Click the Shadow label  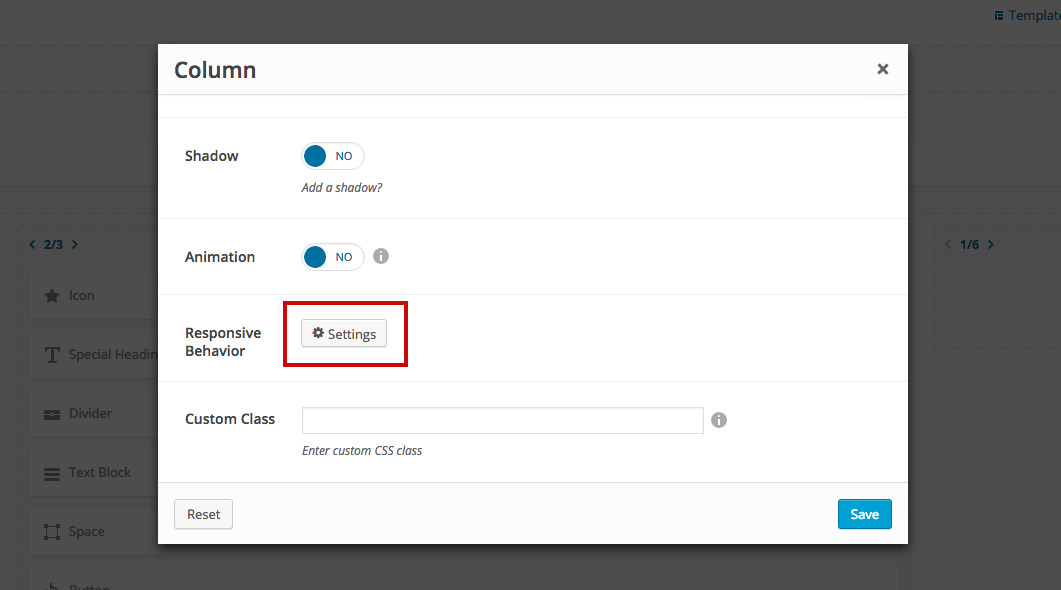[x=212, y=156]
